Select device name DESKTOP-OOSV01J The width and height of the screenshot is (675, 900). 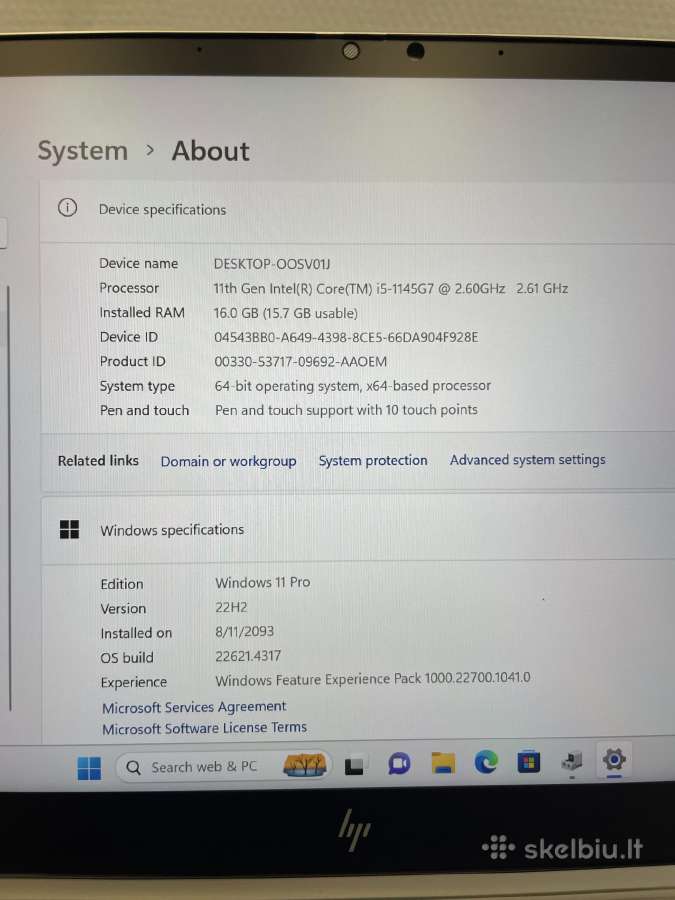[272, 264]
